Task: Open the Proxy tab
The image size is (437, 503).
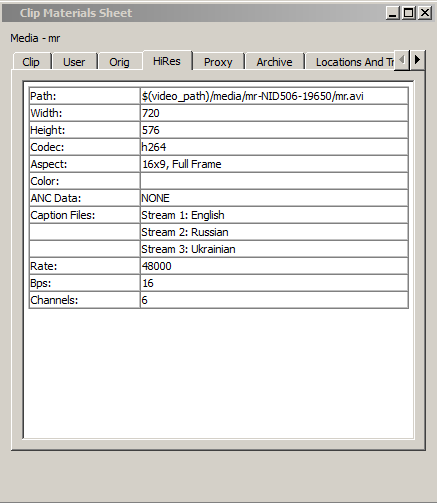Action: click(x=218, y=62)
